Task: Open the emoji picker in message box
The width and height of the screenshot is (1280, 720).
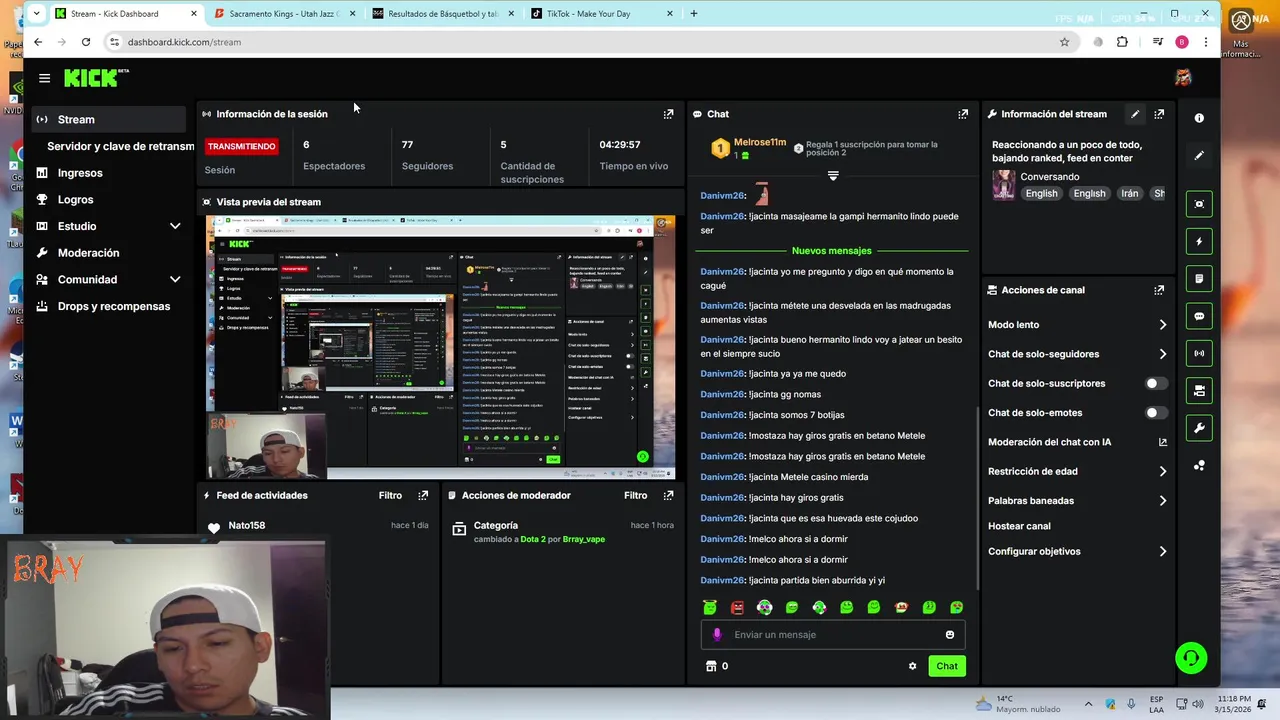Action: (950, 634)
